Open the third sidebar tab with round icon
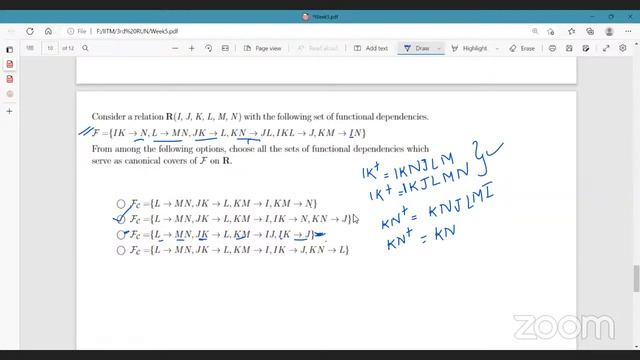This screenshot has width=640, height=360. click(x=10, y=94)
